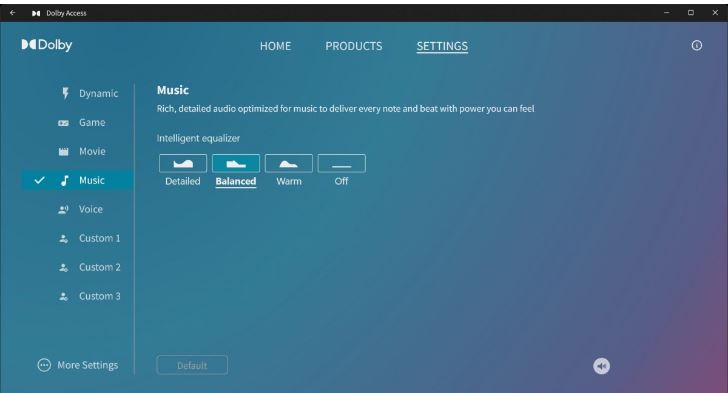Click the Warm label
Viewport: 728px width, 393px height.
(289, 181)
